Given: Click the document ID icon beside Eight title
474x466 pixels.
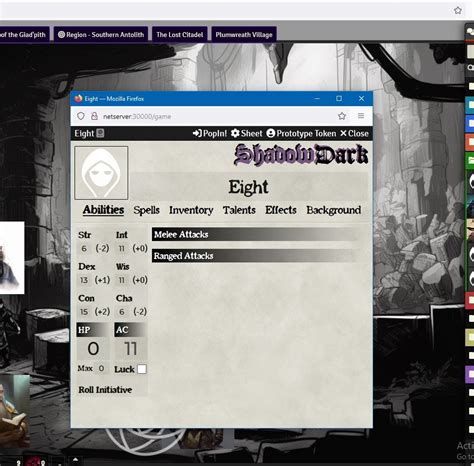Looking at the screenshot, I should coord(100,133).
